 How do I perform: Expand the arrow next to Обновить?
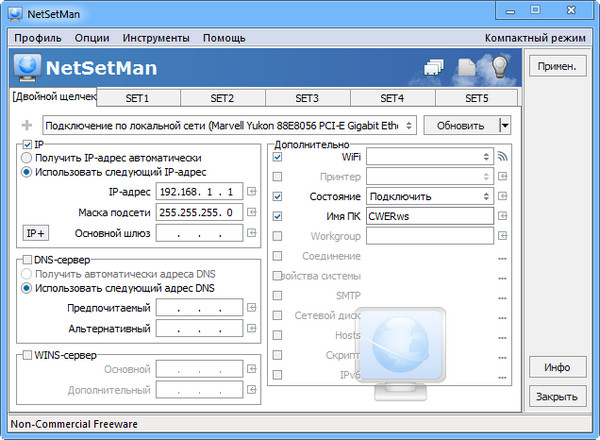(504, 126)
